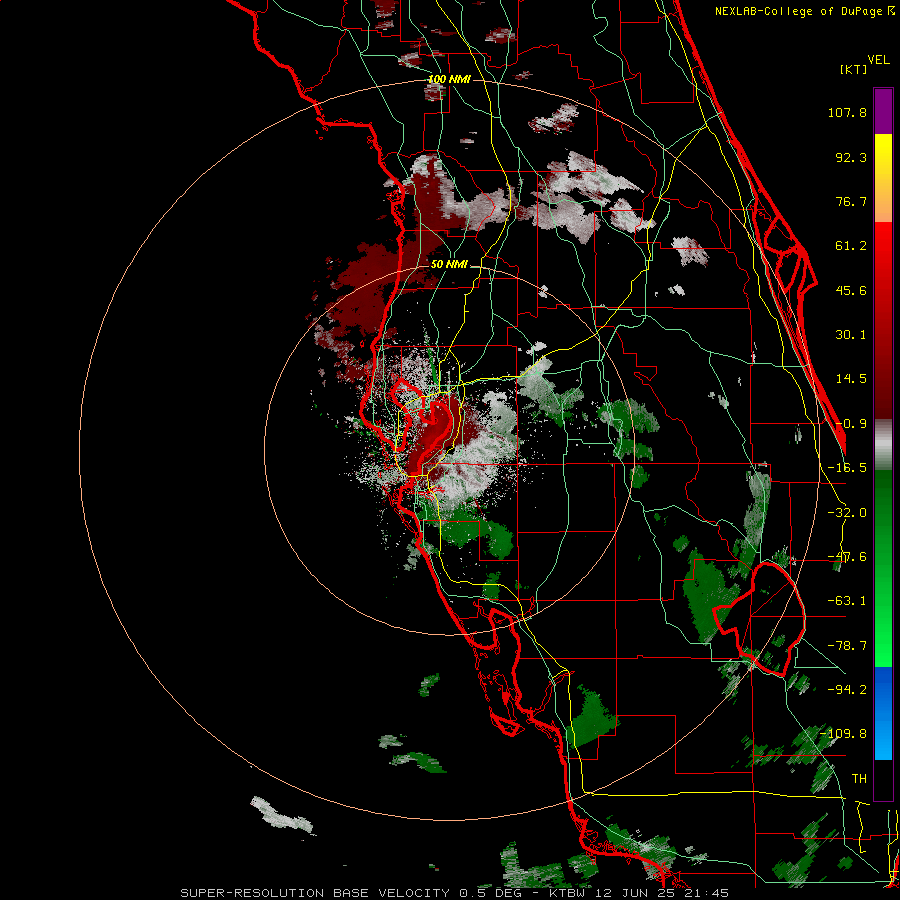The height and width of the screenshot is (900, 900).
Task: Select the -109.8 velocity scale value
Action: (x=844, y=734)
